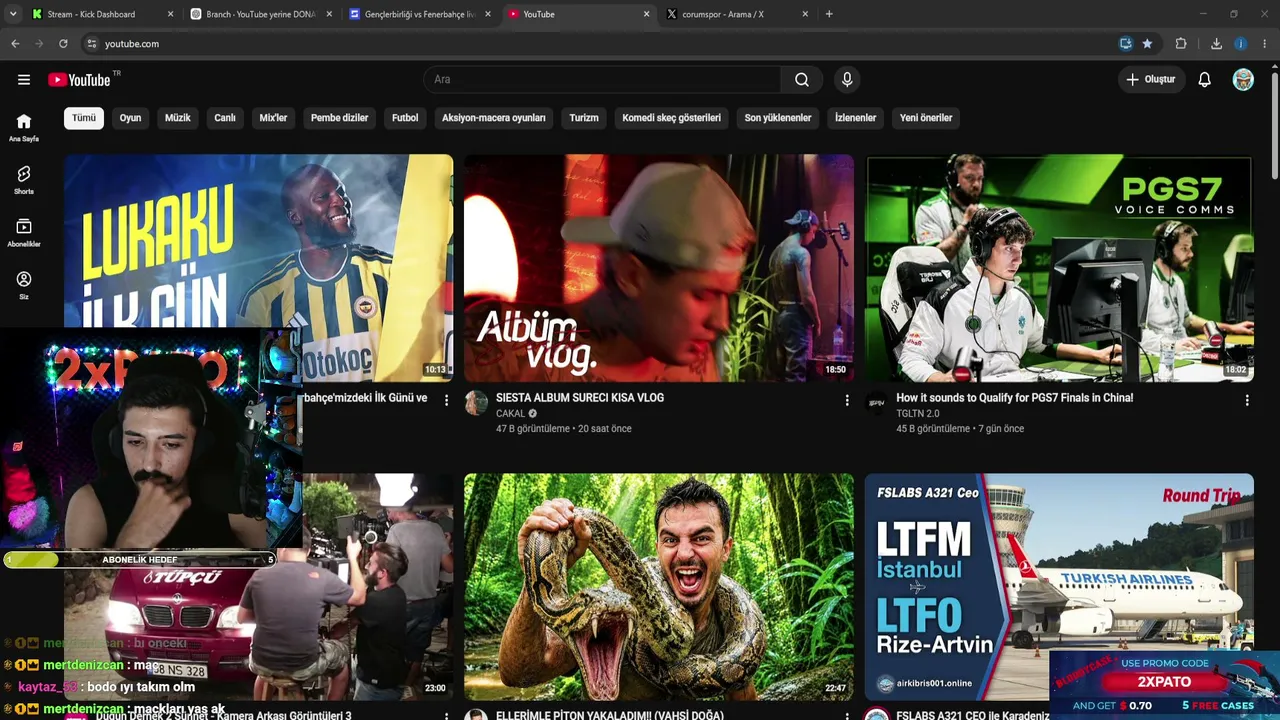Select the Mix'ler chip
The height and width of the screenshot is (720, 1280).
[273, 118]
